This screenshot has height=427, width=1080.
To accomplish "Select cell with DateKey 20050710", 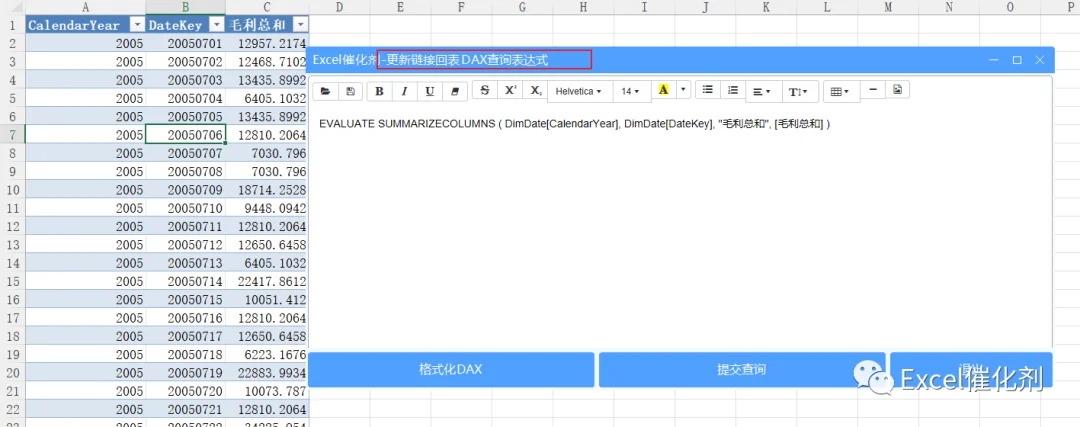I will [x=186, y=207].
